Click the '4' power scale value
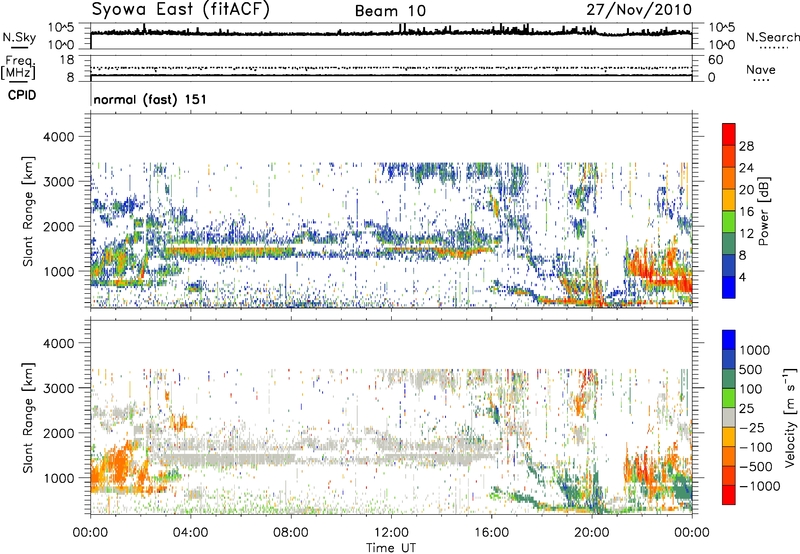The height and width of the screenshot is (554, 800). (x=743, y=278)
